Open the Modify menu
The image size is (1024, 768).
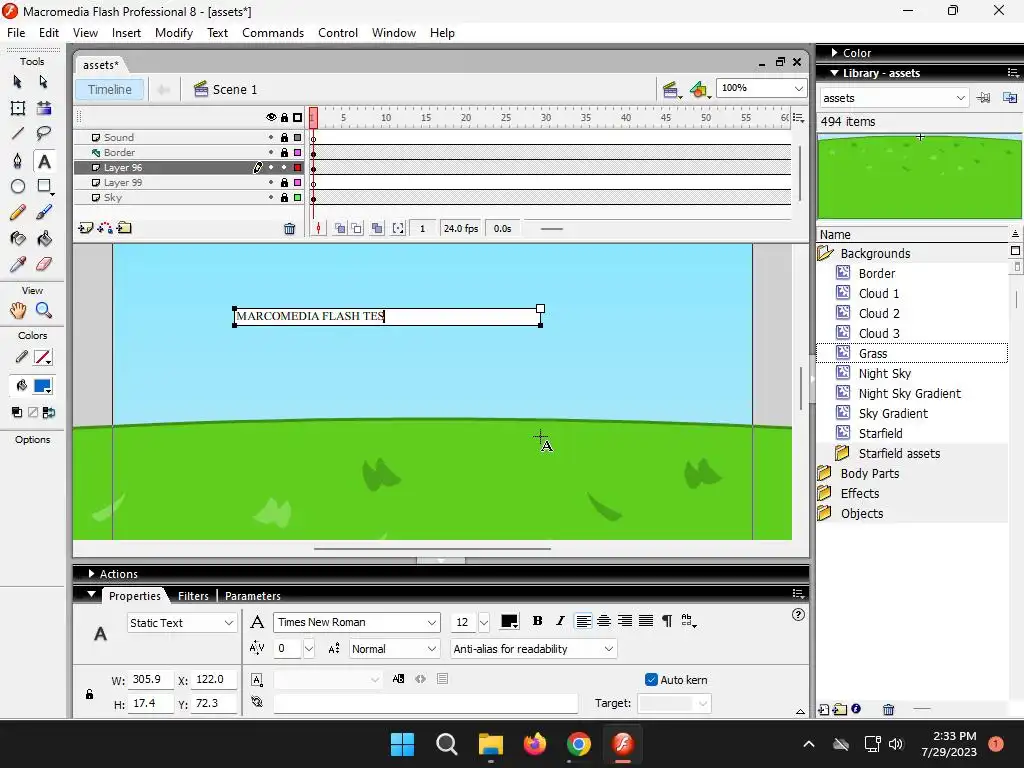[174, 33]
